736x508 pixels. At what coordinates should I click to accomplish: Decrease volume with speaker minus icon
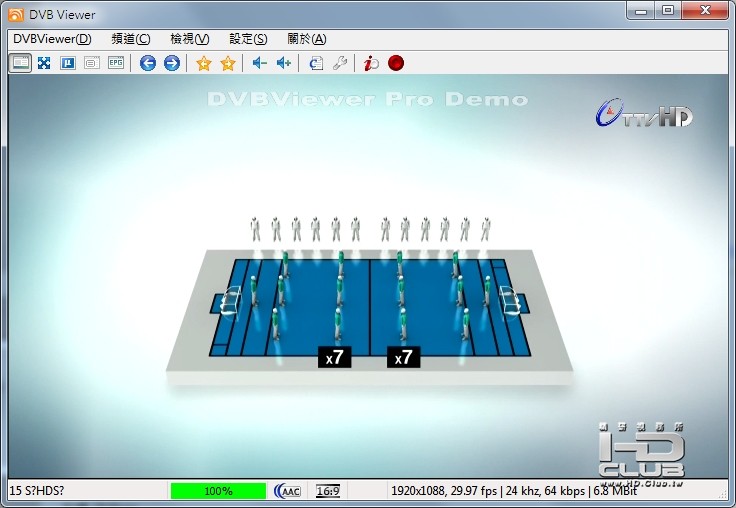[x=260, y=63]
